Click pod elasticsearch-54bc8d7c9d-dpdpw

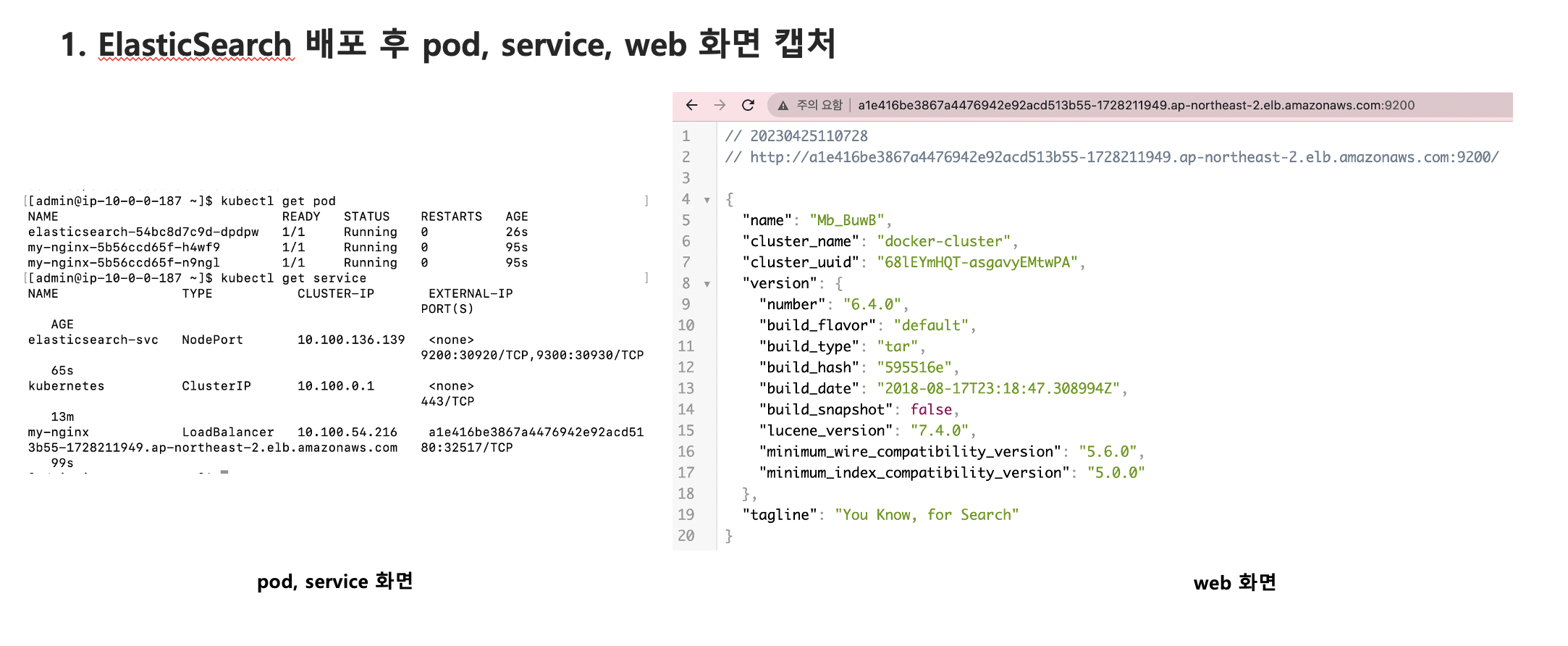143,232
